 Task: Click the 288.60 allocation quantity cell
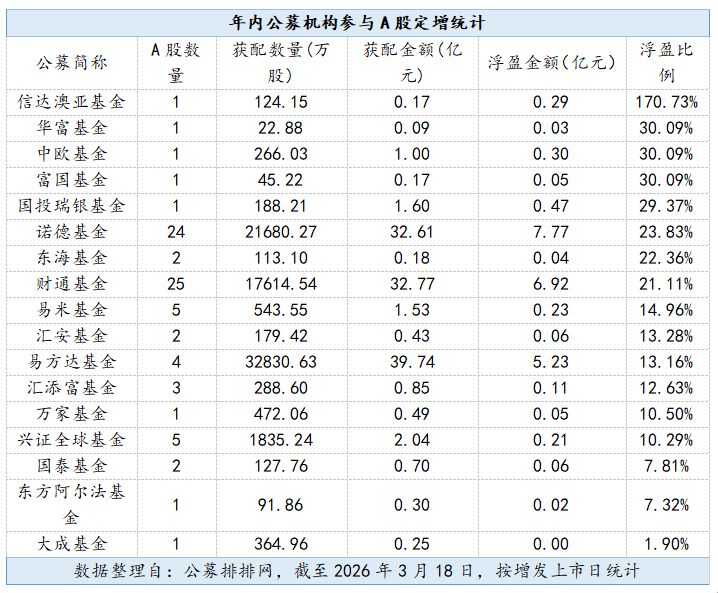[281, 389]
